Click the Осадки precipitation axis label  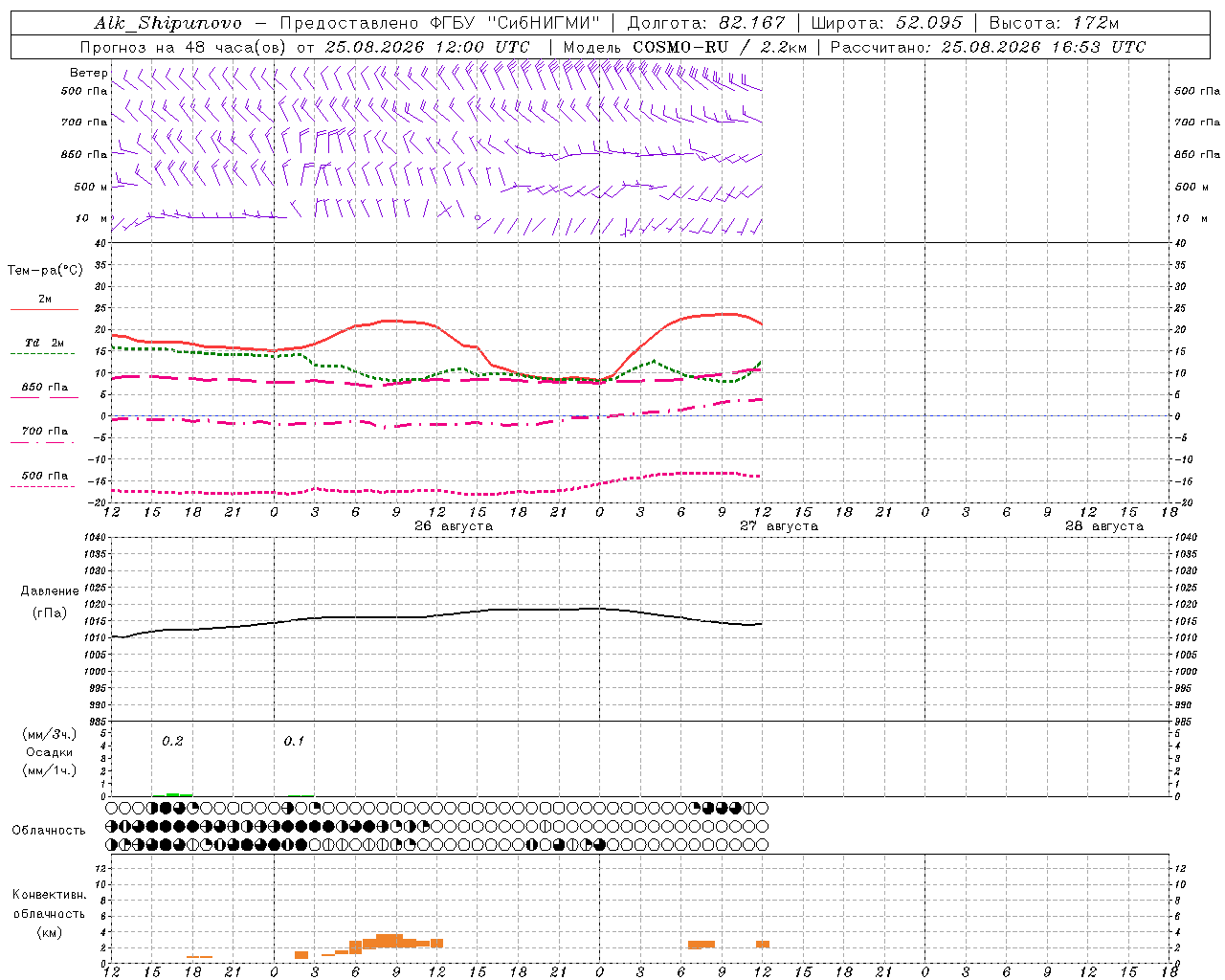[49, 752]
